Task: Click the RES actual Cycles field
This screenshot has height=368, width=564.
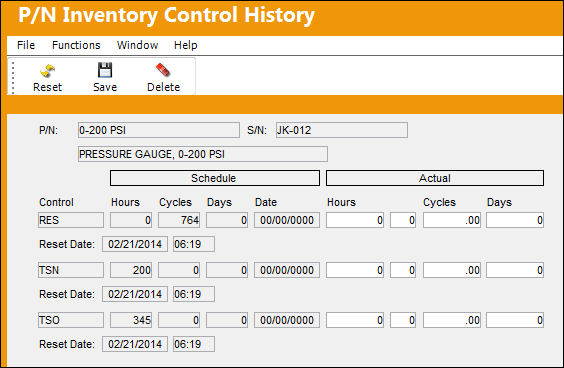Action: point(452,220)
